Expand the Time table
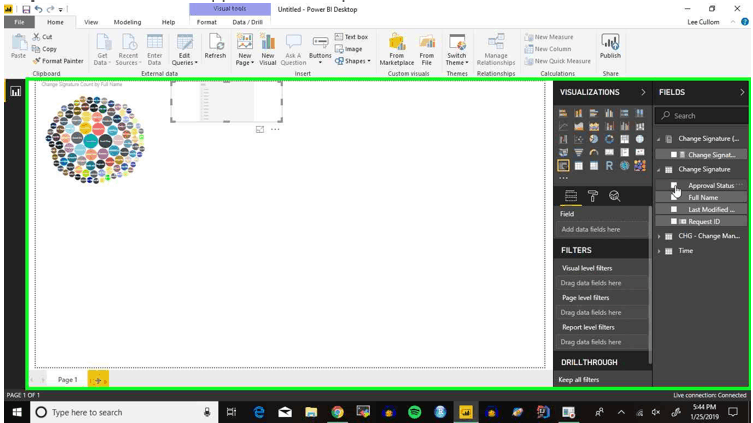Image resolution: width=753 pixels, height=423 pixels. point(659,251)
